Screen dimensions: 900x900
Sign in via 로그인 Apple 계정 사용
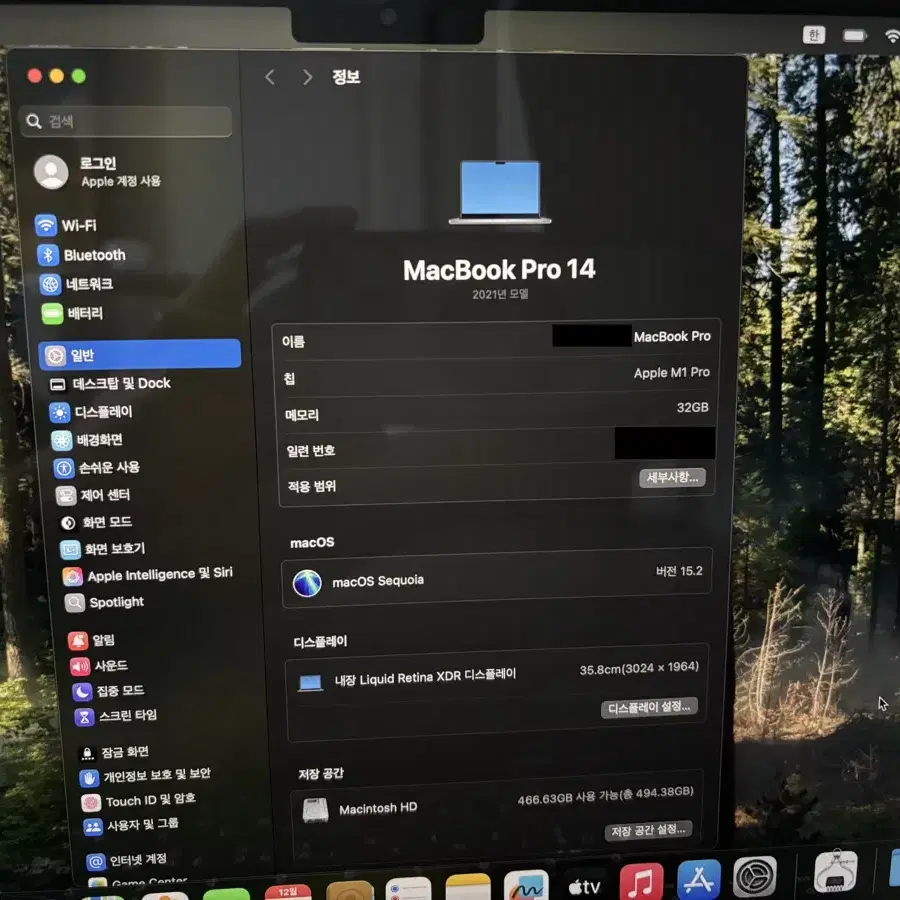click(98, 172)
